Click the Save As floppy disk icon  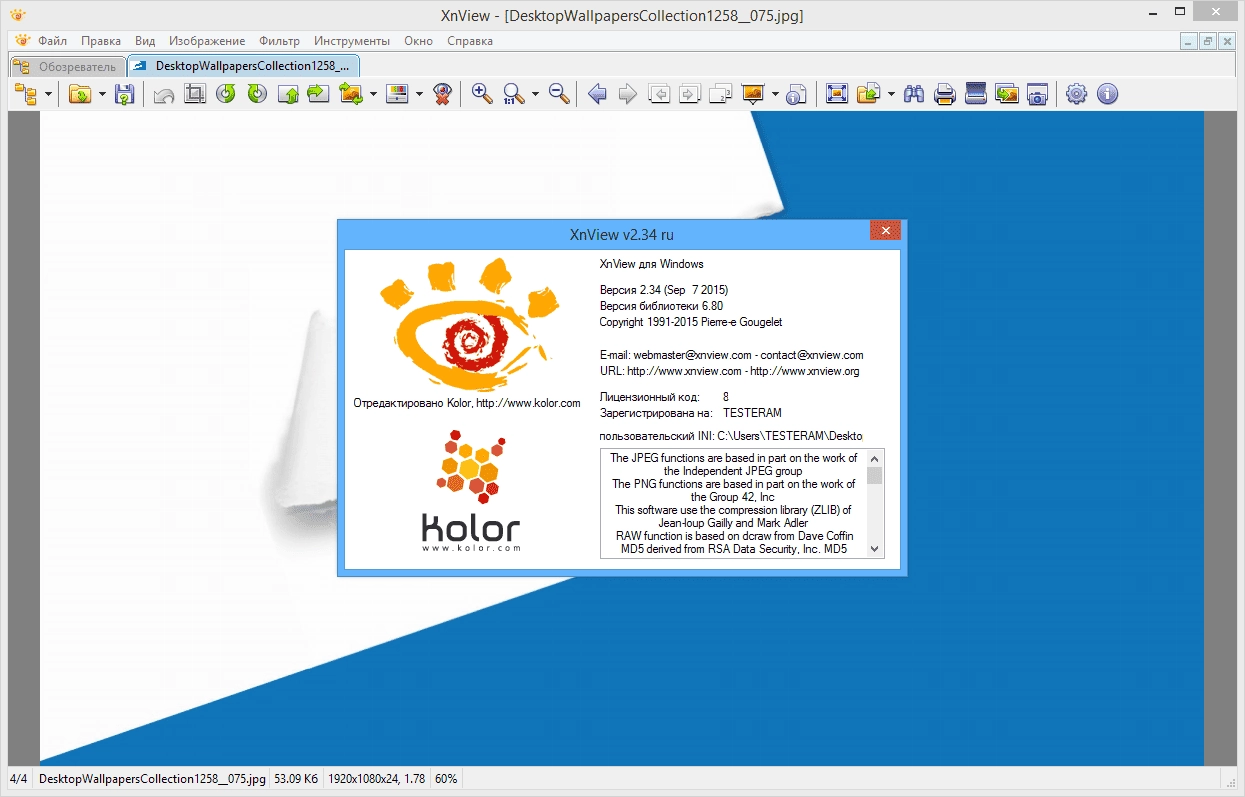pos(124,94)
